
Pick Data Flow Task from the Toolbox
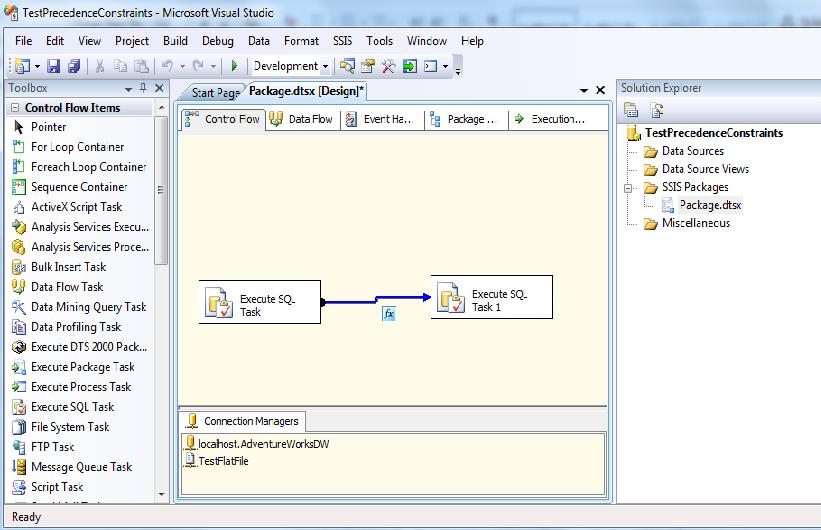66,287
